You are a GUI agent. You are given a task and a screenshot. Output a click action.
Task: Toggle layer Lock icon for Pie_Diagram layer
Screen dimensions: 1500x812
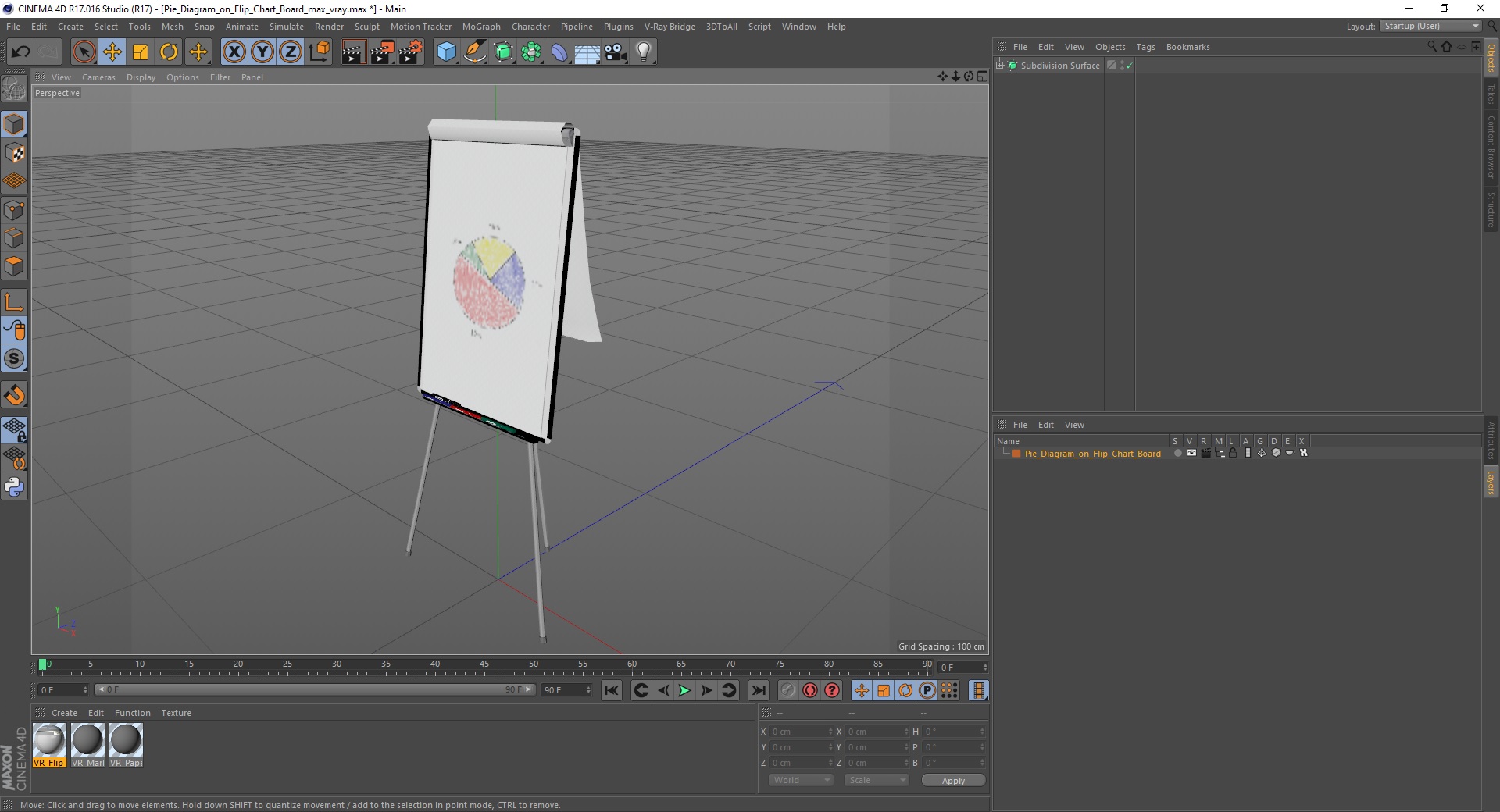tap(1234, 453)
